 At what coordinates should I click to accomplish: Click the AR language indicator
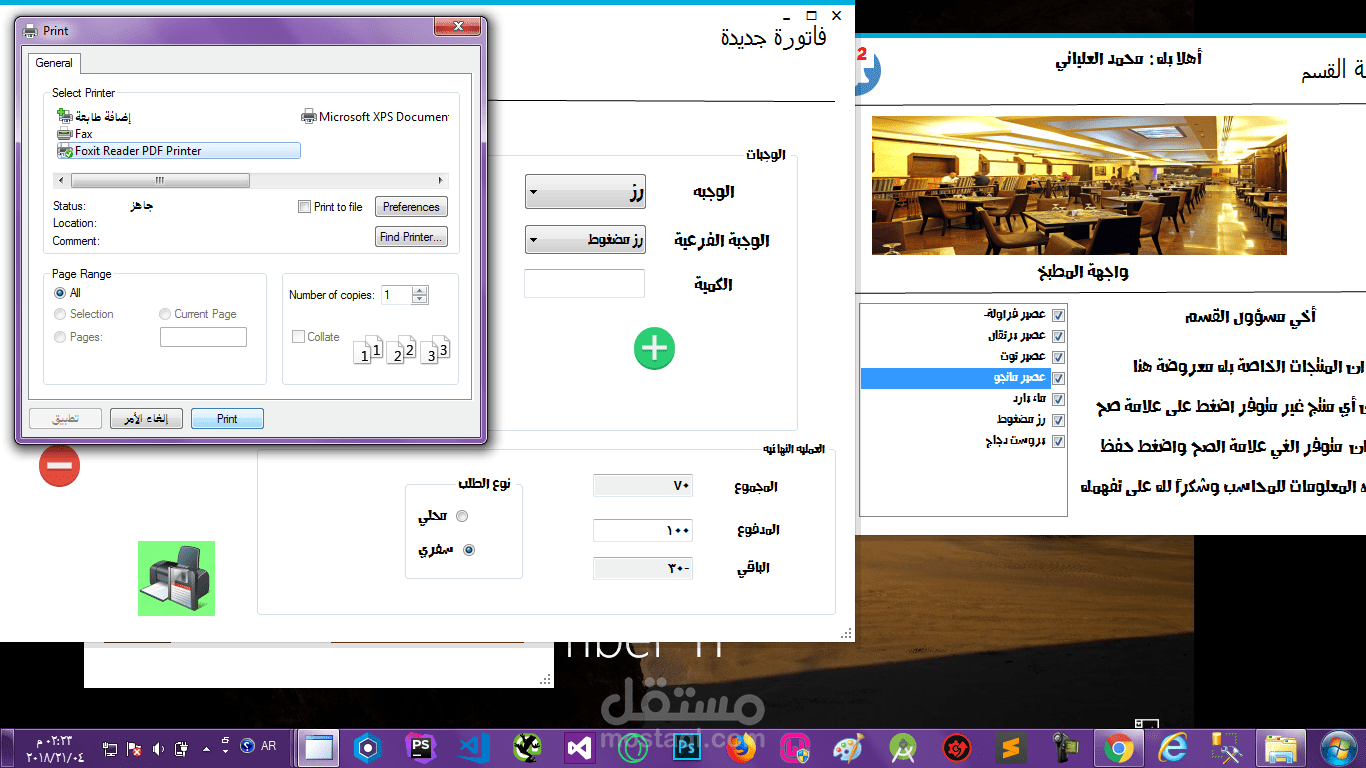click(x=268, y=746)
